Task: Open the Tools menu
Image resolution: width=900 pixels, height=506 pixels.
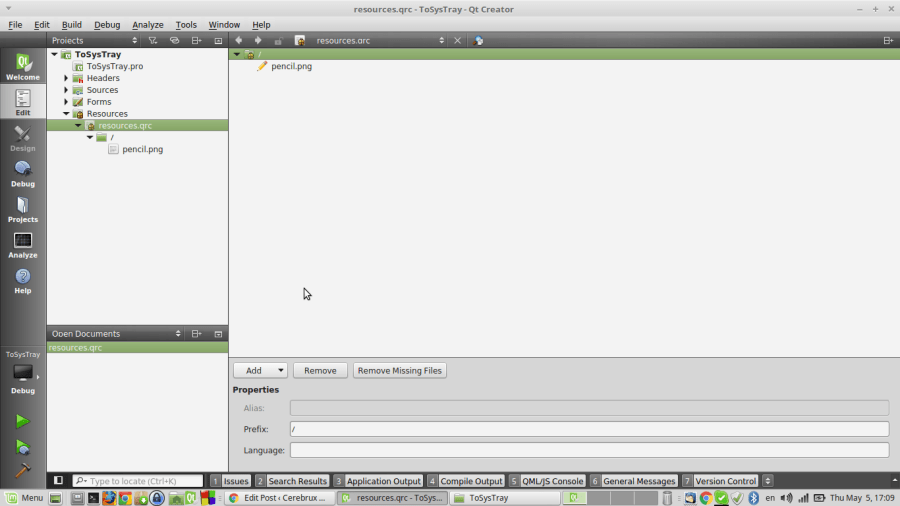Action: (186, 25)
